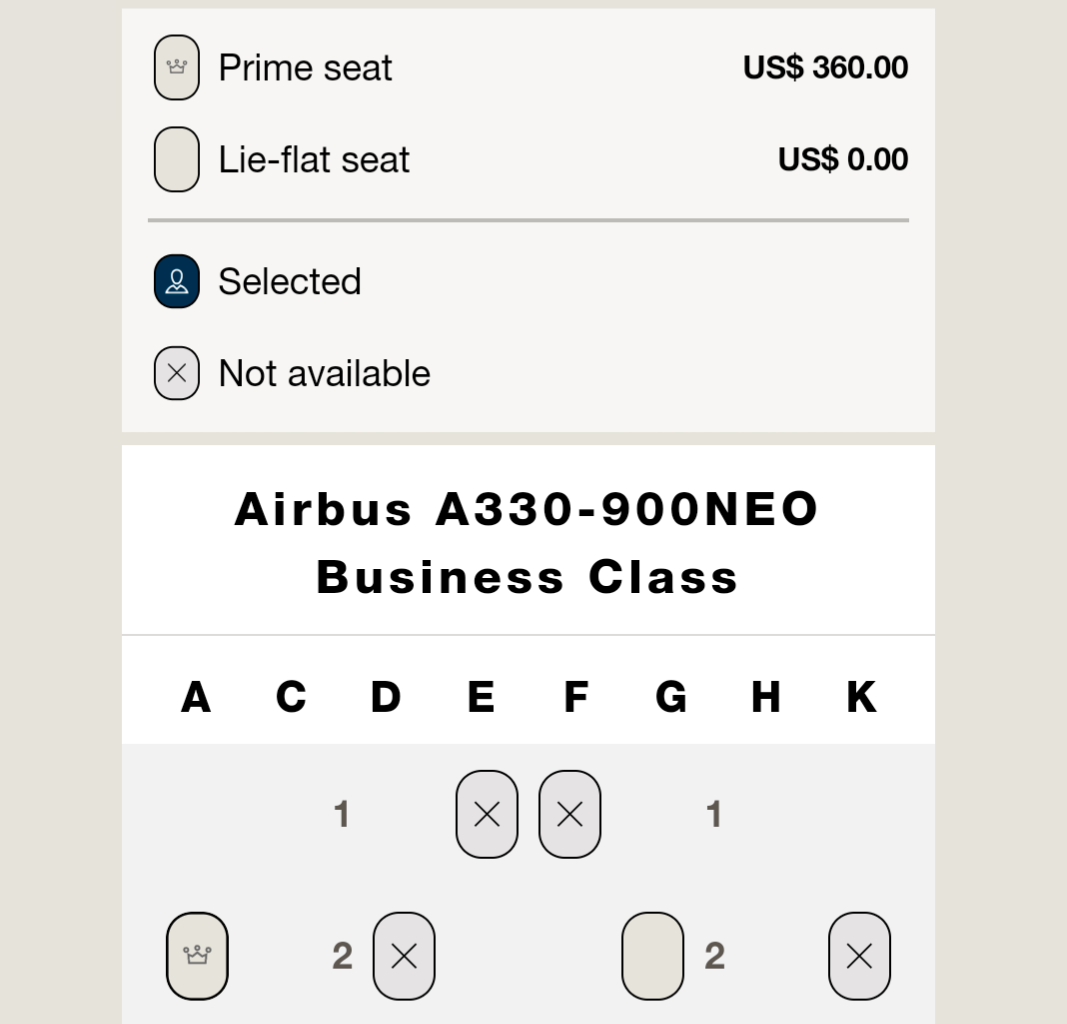The image size is (1067, 1024).
Task: Choose available lie-flat seat 2G
Action: click(x=653, y=956)
